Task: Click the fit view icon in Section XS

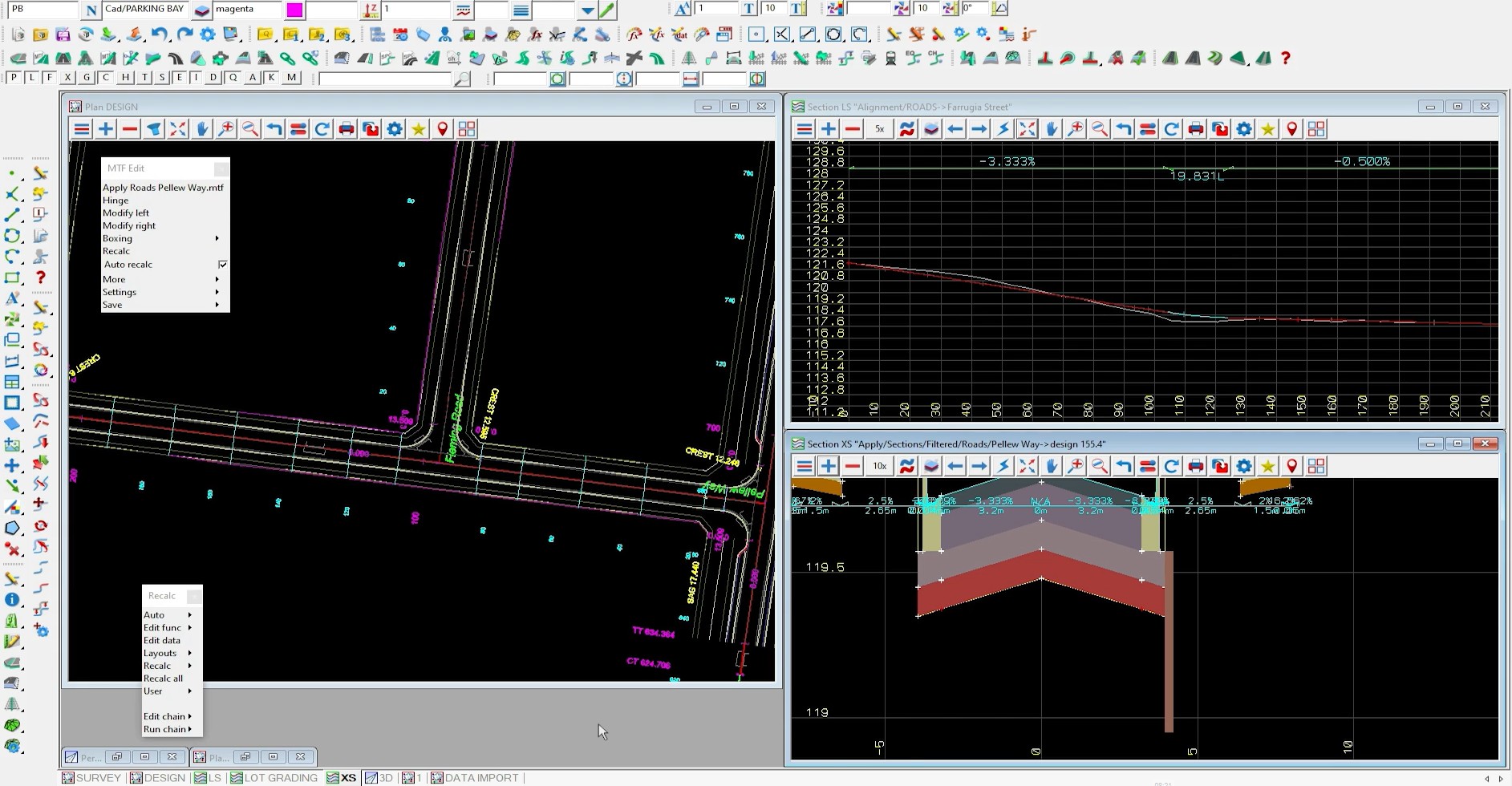Action: (x=1028, y=466)
